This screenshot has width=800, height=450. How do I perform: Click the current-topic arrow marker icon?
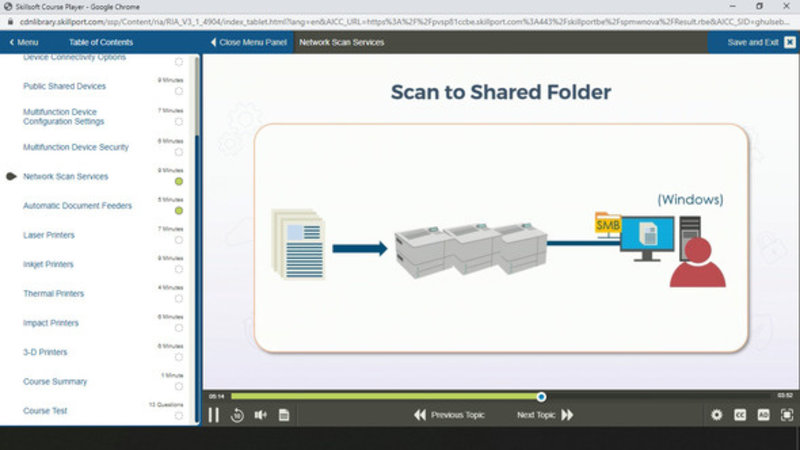coord(11,177)
